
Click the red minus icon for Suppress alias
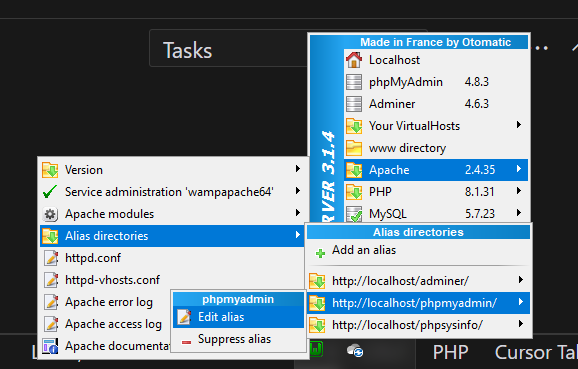[x=187, y=342]
